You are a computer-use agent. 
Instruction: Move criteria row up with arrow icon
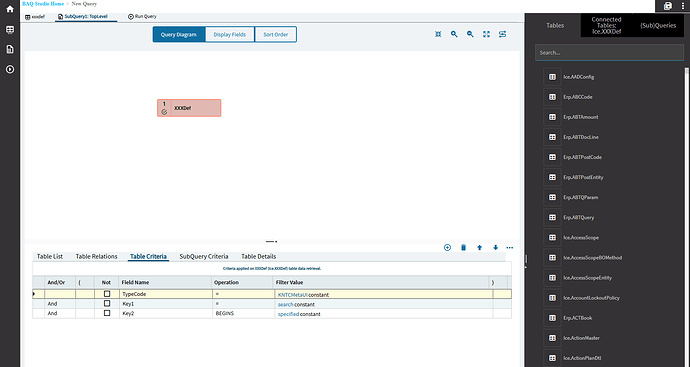[480, 248]
